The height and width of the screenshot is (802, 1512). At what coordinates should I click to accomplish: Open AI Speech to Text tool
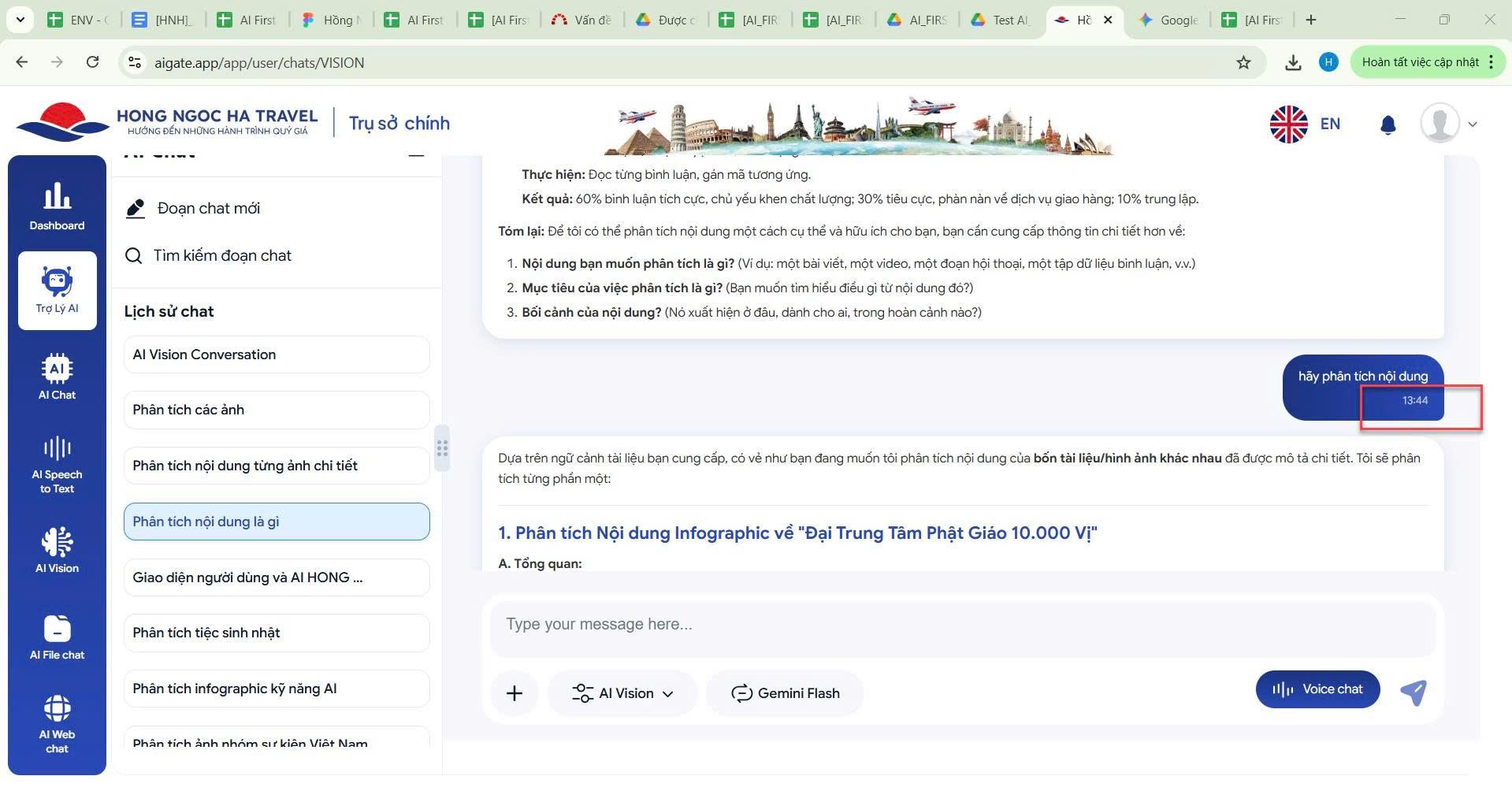click(x=57, y=465)
